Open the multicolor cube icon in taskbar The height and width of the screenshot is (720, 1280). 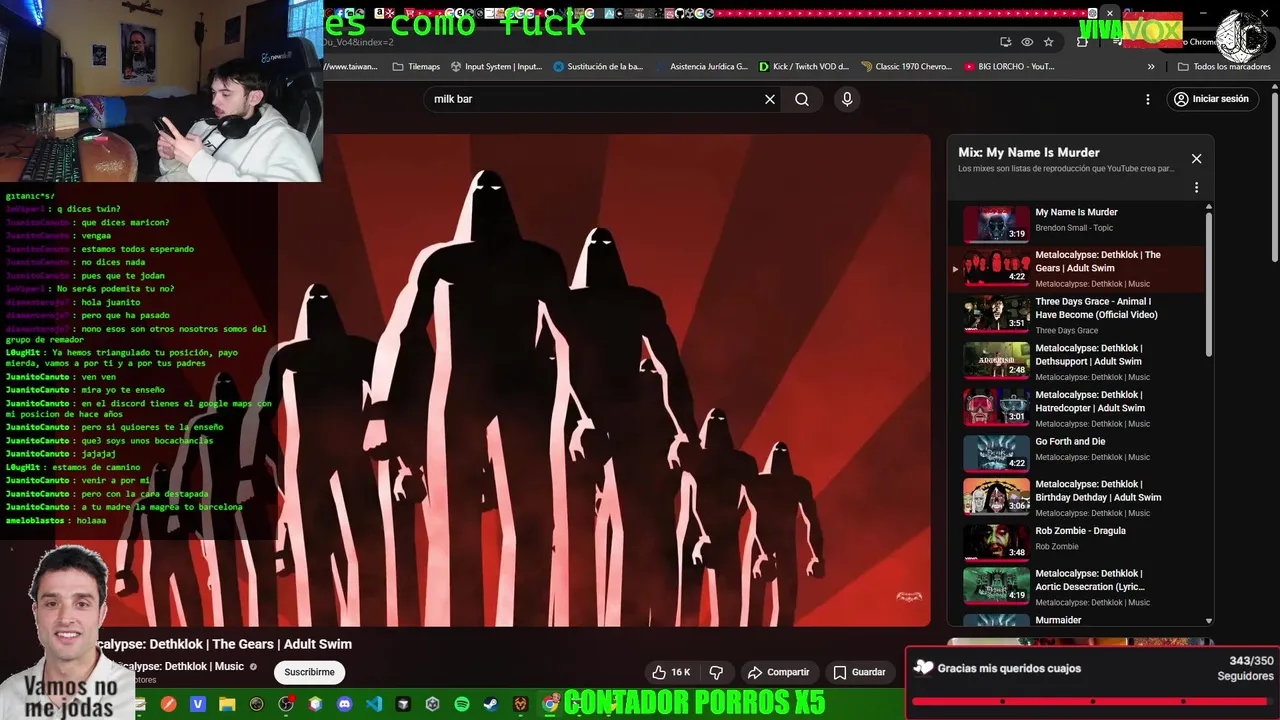(316, 704)
